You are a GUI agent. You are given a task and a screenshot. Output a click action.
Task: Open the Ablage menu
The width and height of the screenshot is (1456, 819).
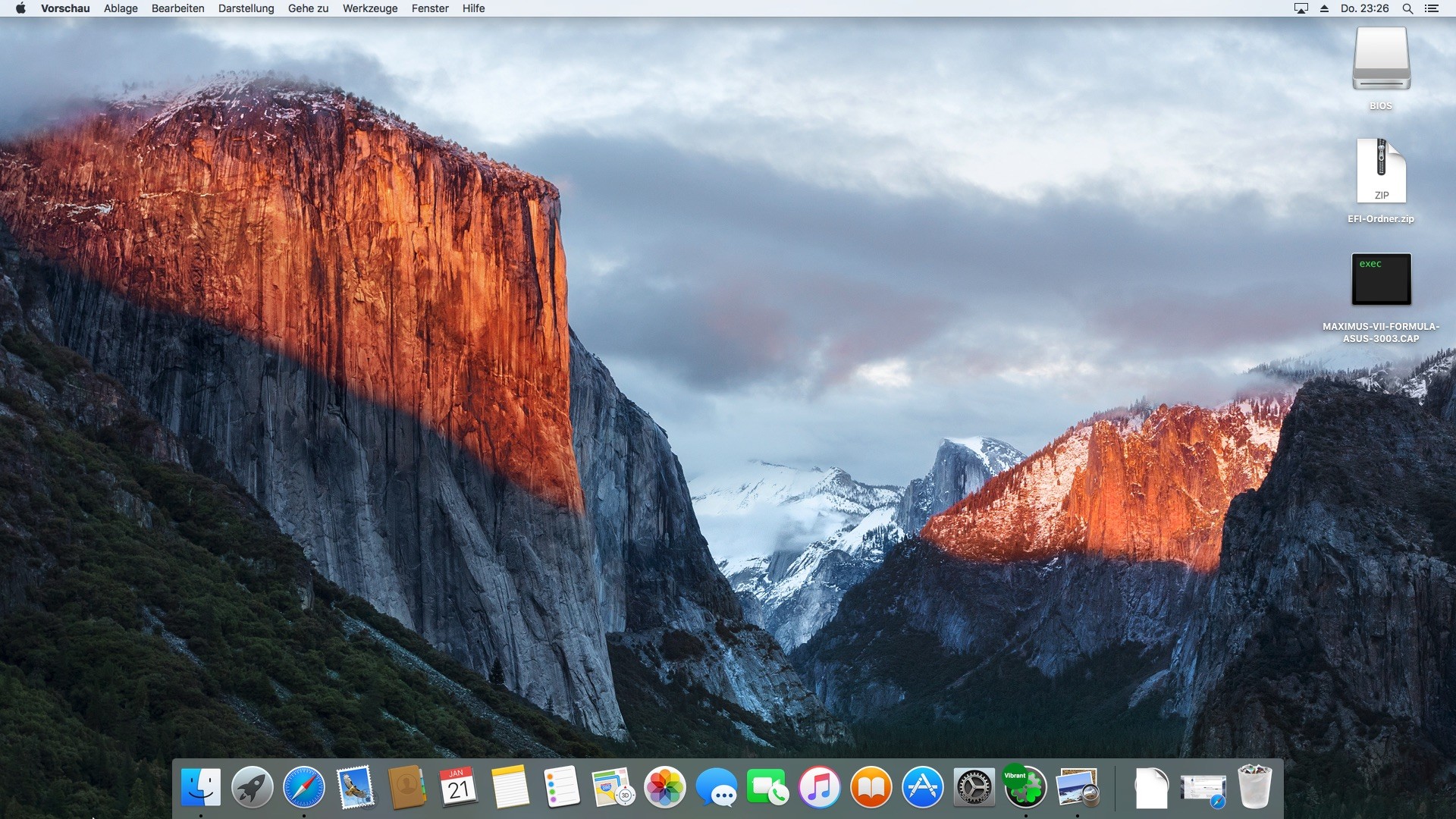click(121, 8)
